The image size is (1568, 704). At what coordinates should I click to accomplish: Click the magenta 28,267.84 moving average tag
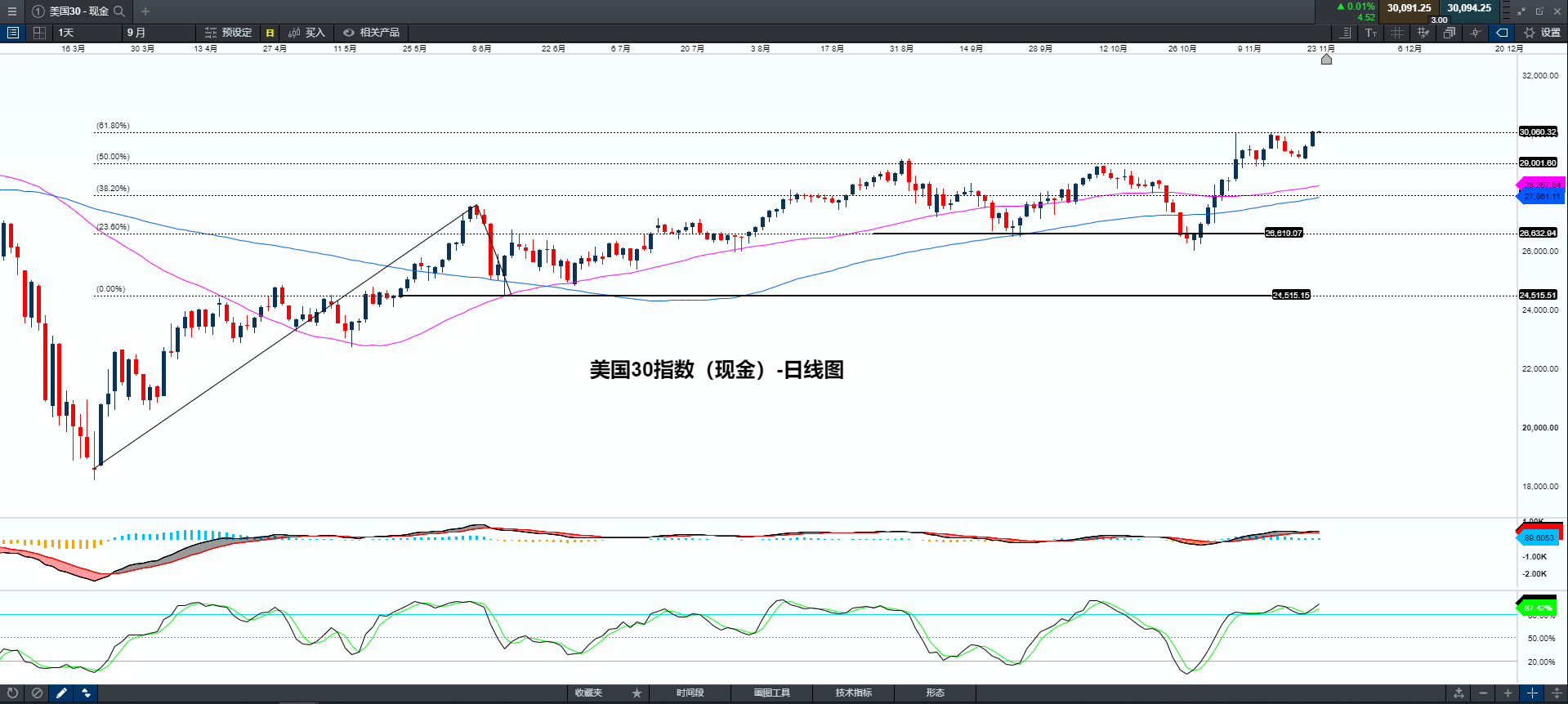pos(1541,185)
